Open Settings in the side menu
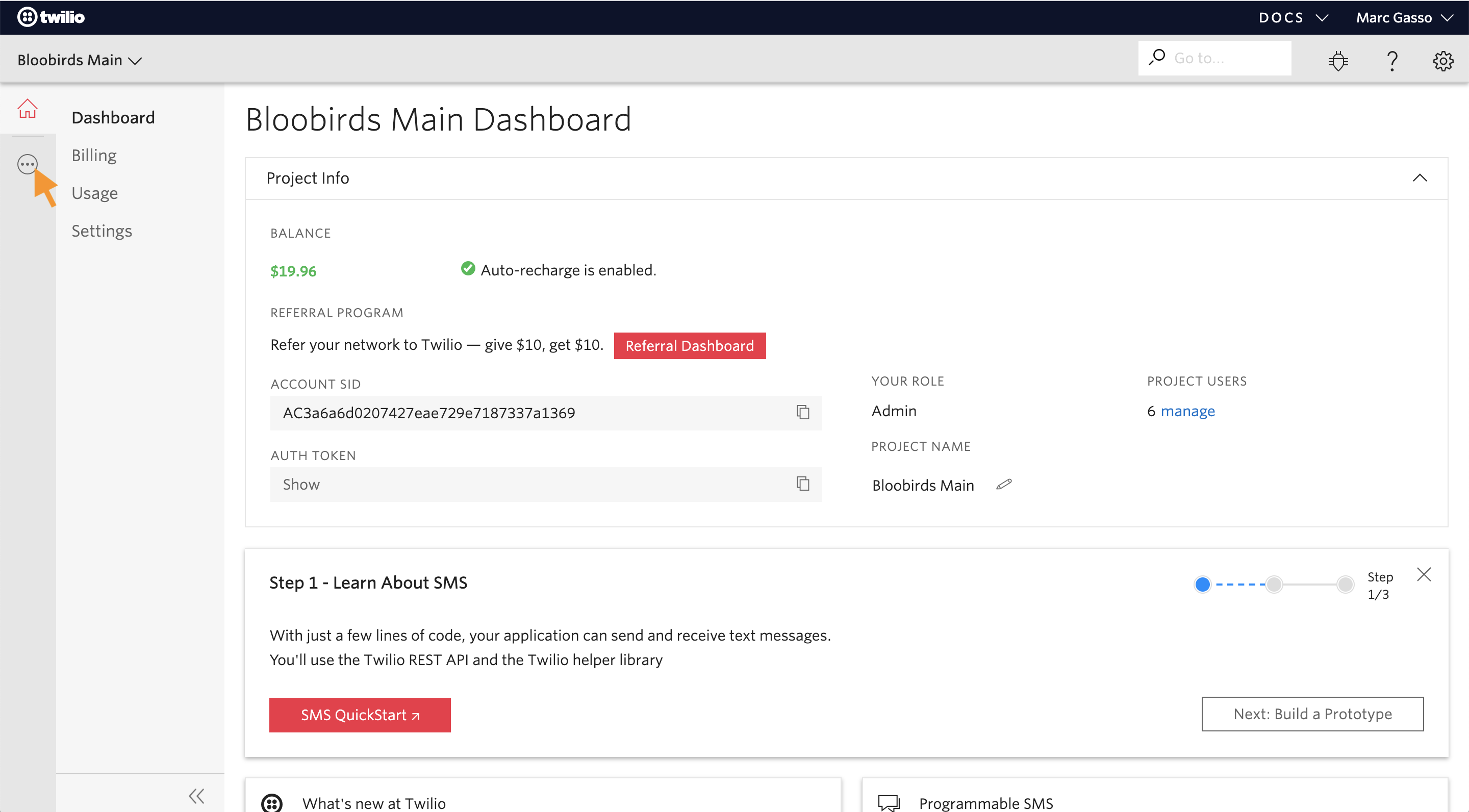 pyautogui.click(x=102, y=231)
